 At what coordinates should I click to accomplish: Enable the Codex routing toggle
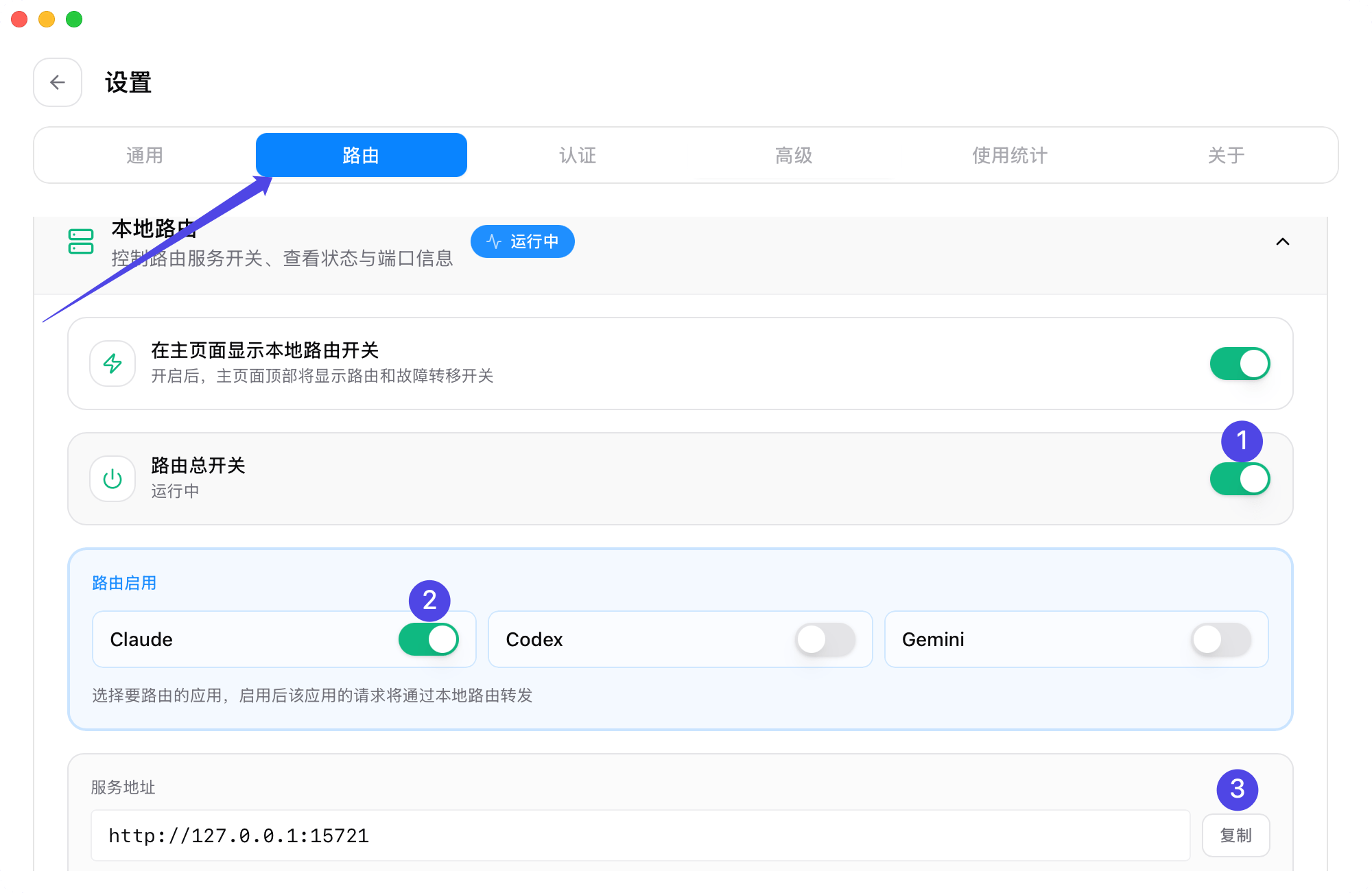825,639
